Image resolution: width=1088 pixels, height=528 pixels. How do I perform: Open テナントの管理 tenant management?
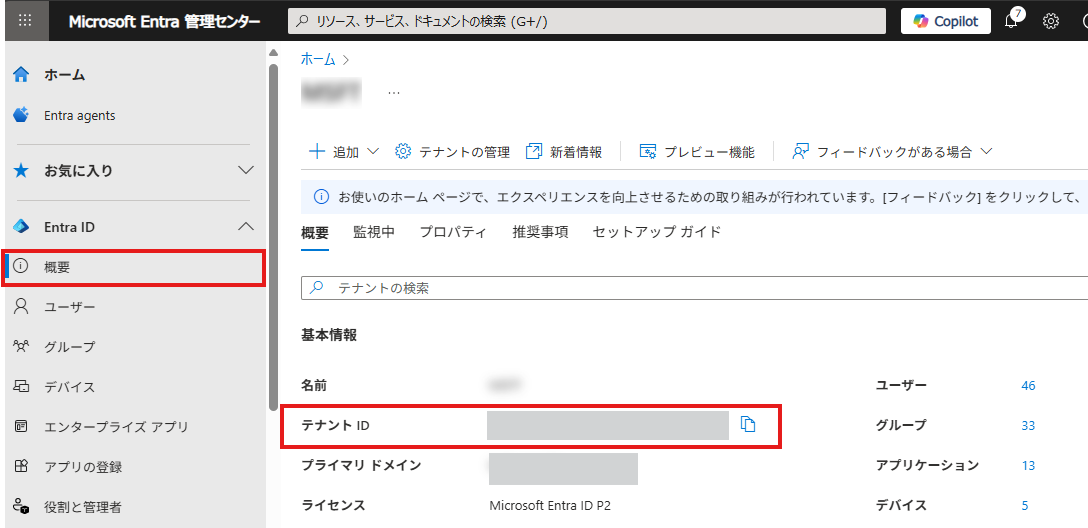452,152
